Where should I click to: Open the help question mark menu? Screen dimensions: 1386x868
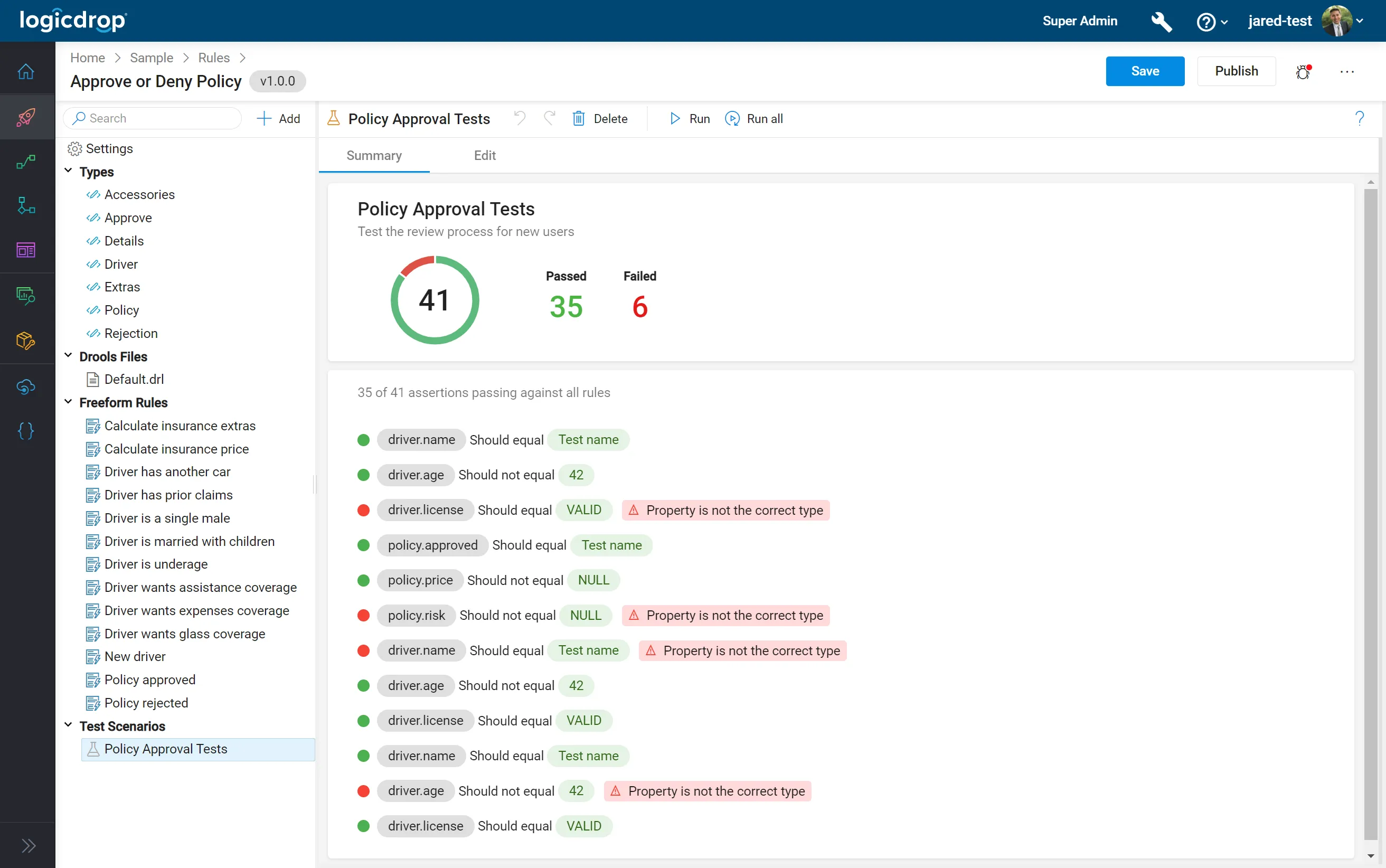click(x=1212, y=22)
